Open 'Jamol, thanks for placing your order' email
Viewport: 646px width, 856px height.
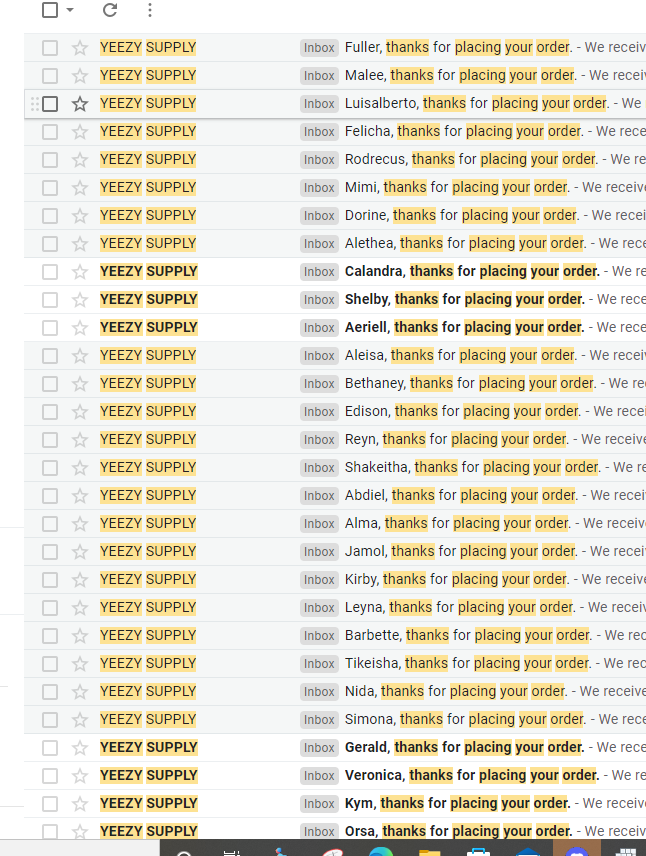tap(461, 552)
